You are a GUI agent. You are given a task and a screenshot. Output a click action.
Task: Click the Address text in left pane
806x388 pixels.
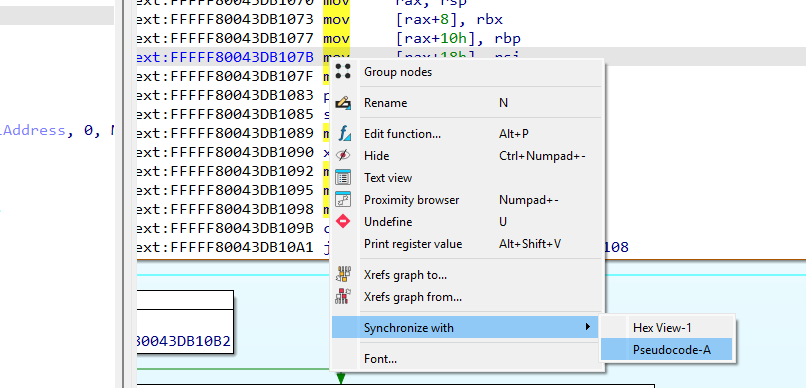(34, 131)
